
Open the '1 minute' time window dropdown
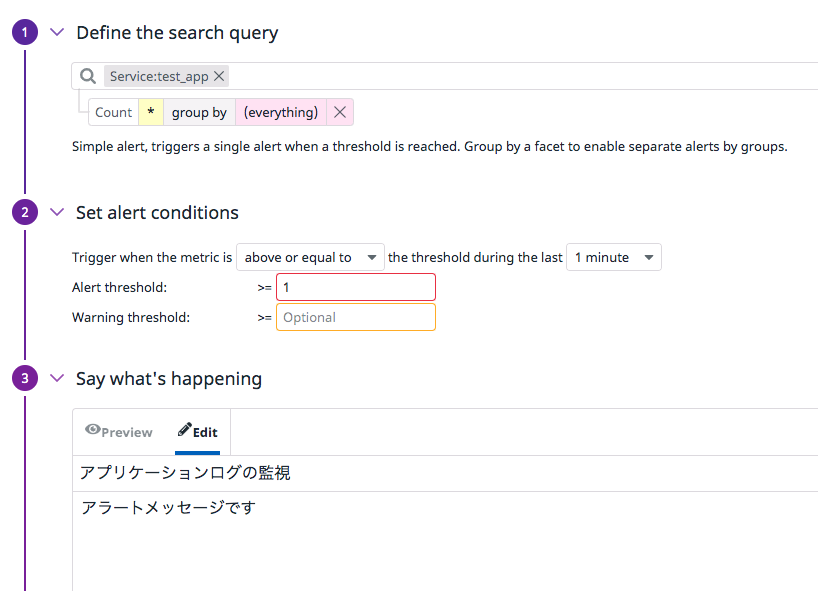tap(613, 257)
